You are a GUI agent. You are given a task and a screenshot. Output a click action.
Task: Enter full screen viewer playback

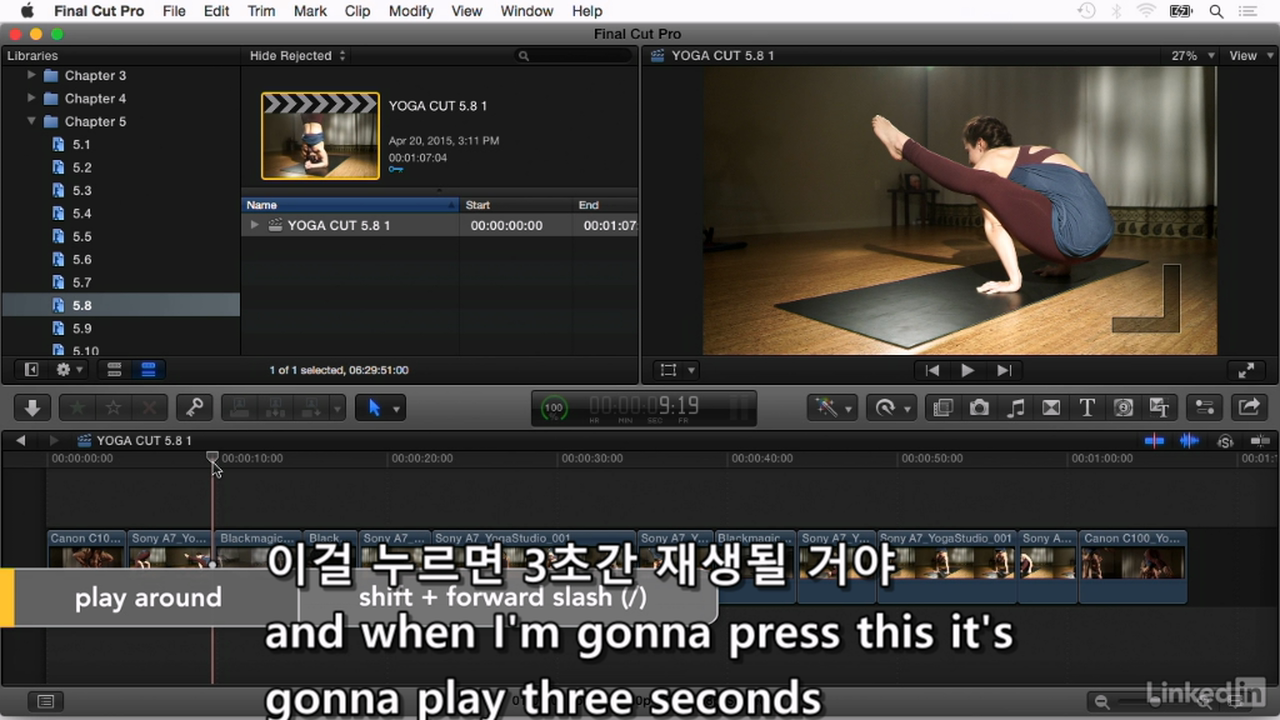(x=1246, y=370)
